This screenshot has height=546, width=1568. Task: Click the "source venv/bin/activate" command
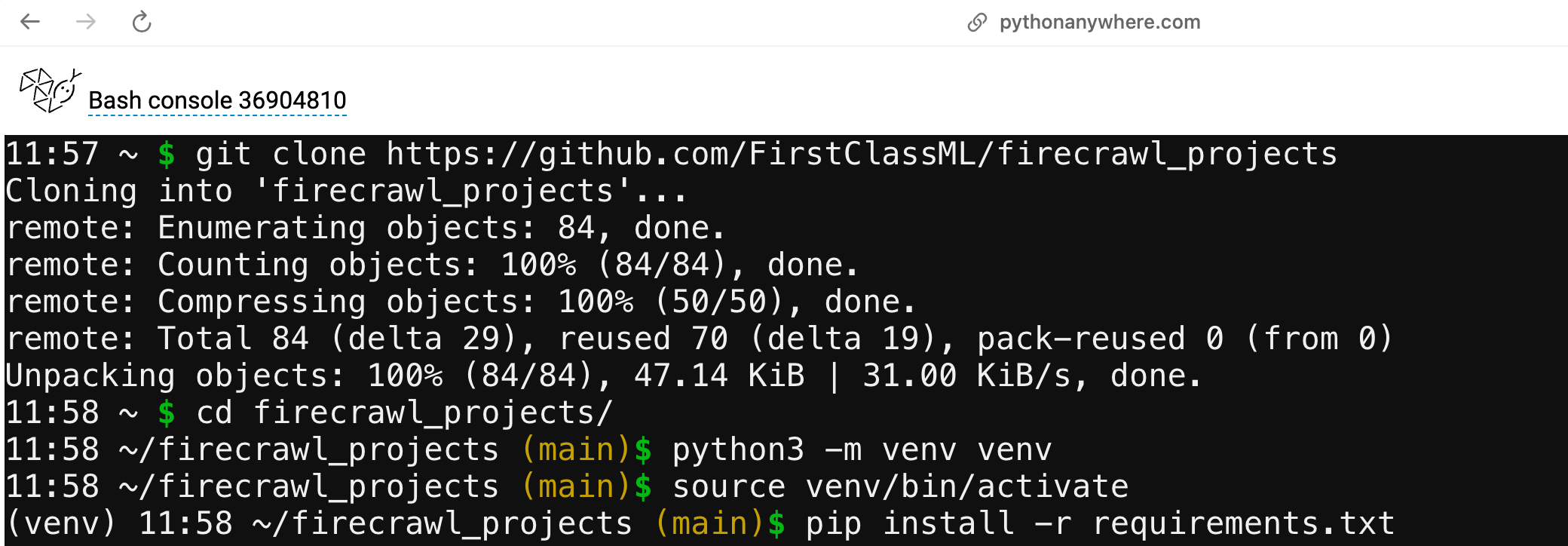point(900,487)
